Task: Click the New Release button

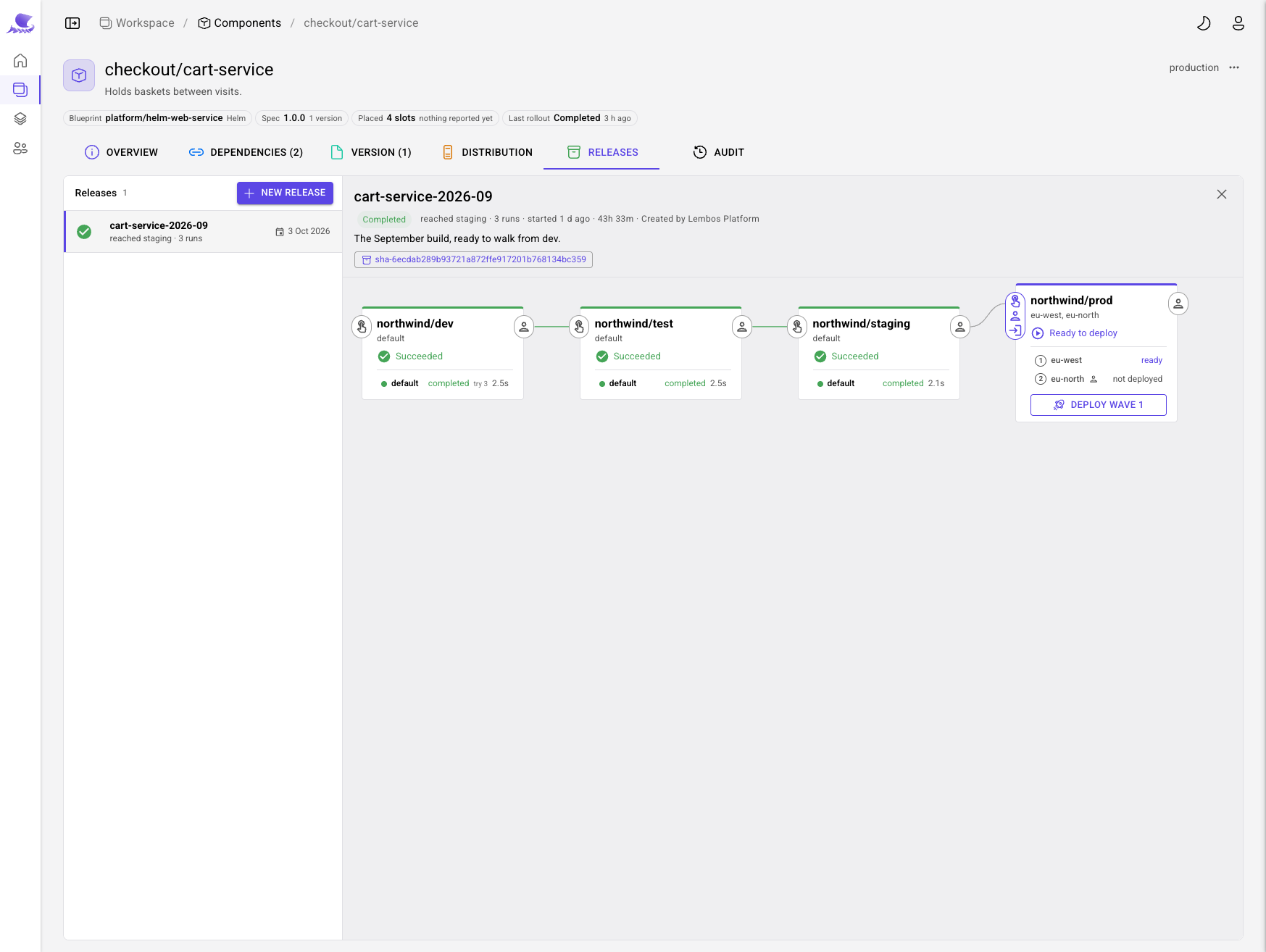Action: [x=285, y=193]
